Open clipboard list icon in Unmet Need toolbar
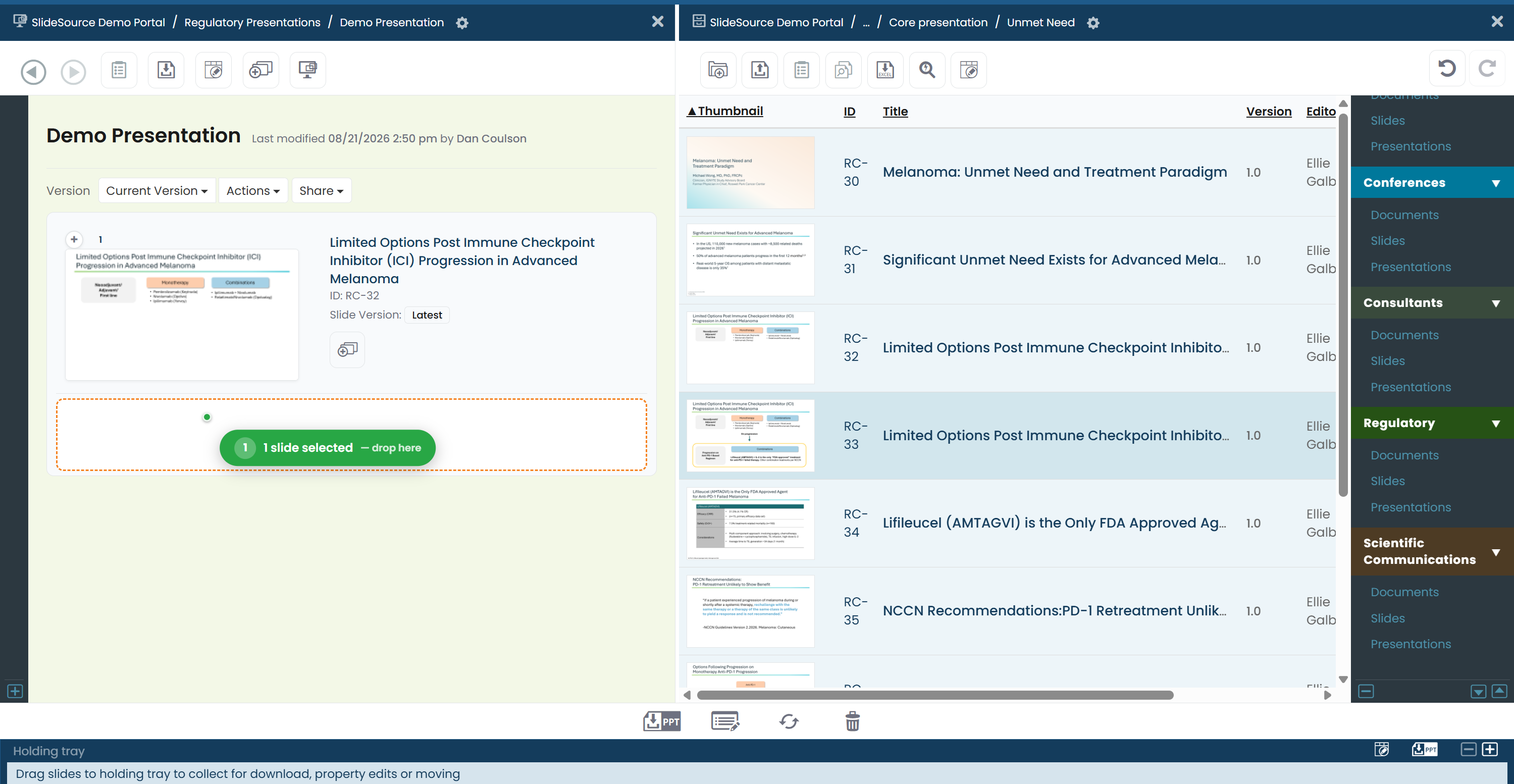Image resolution: width=1514 pixels, height=784 pixels. (x=802, y=70)
